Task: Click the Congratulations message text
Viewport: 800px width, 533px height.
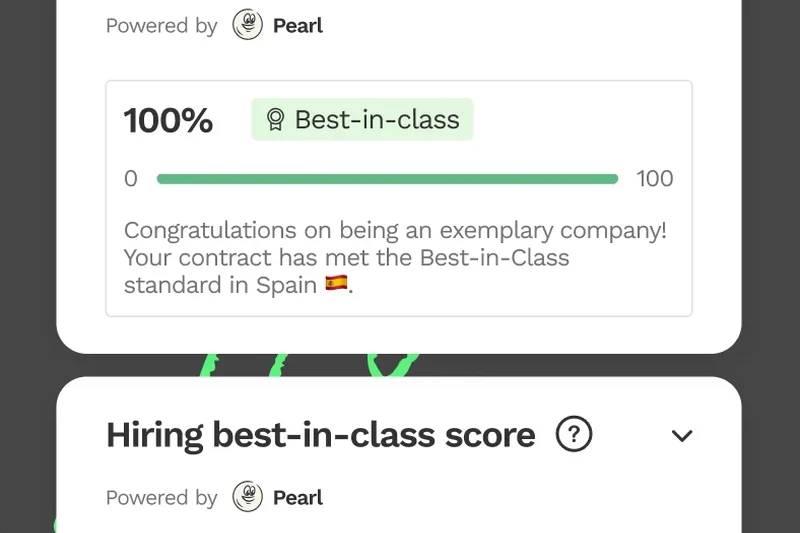Action: point(395,231)
